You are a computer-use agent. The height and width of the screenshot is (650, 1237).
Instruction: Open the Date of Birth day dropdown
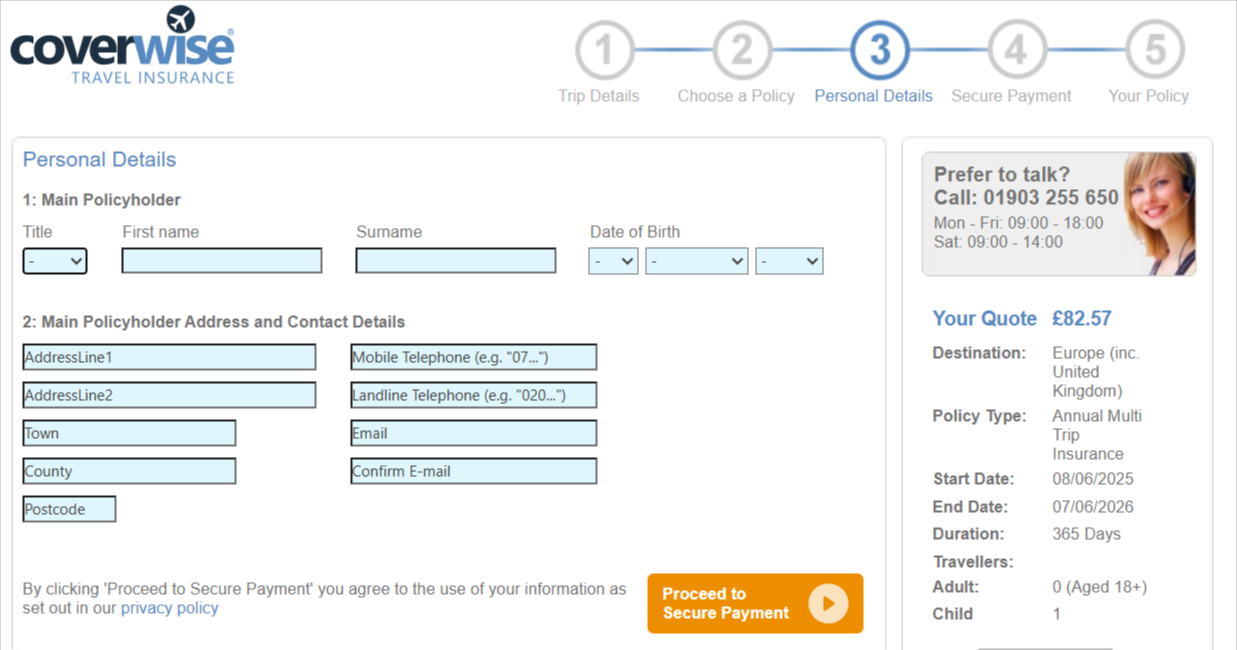click(x=613, y=261)
